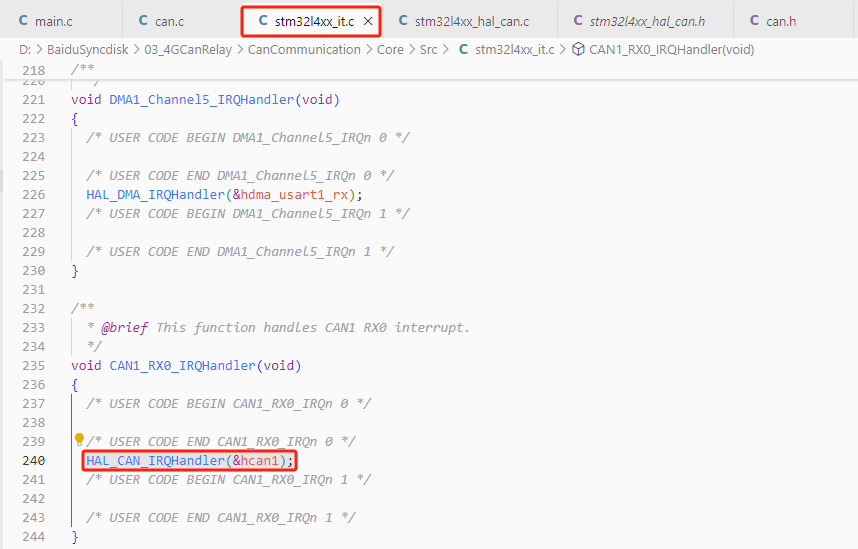This screenshot has width=858, height=549.
Task: Click comment USER CODE BEGIN CAN1_RX0_IRQn 0
Action: [x=229, y=404]
